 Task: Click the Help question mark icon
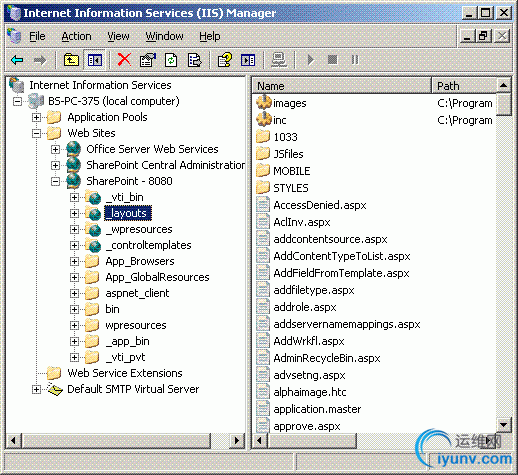tap(224, 60)
